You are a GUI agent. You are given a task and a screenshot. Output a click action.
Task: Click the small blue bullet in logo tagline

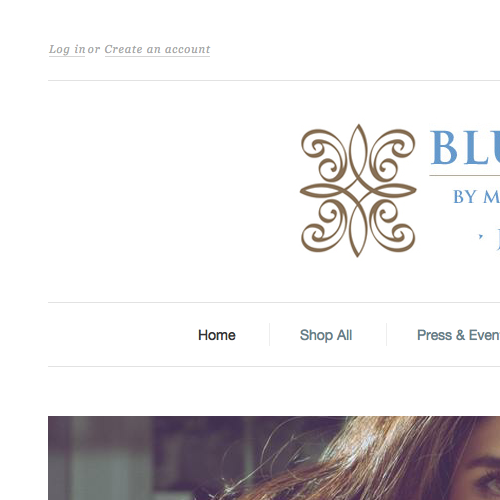pyautogui.click(x=480, y=237)
